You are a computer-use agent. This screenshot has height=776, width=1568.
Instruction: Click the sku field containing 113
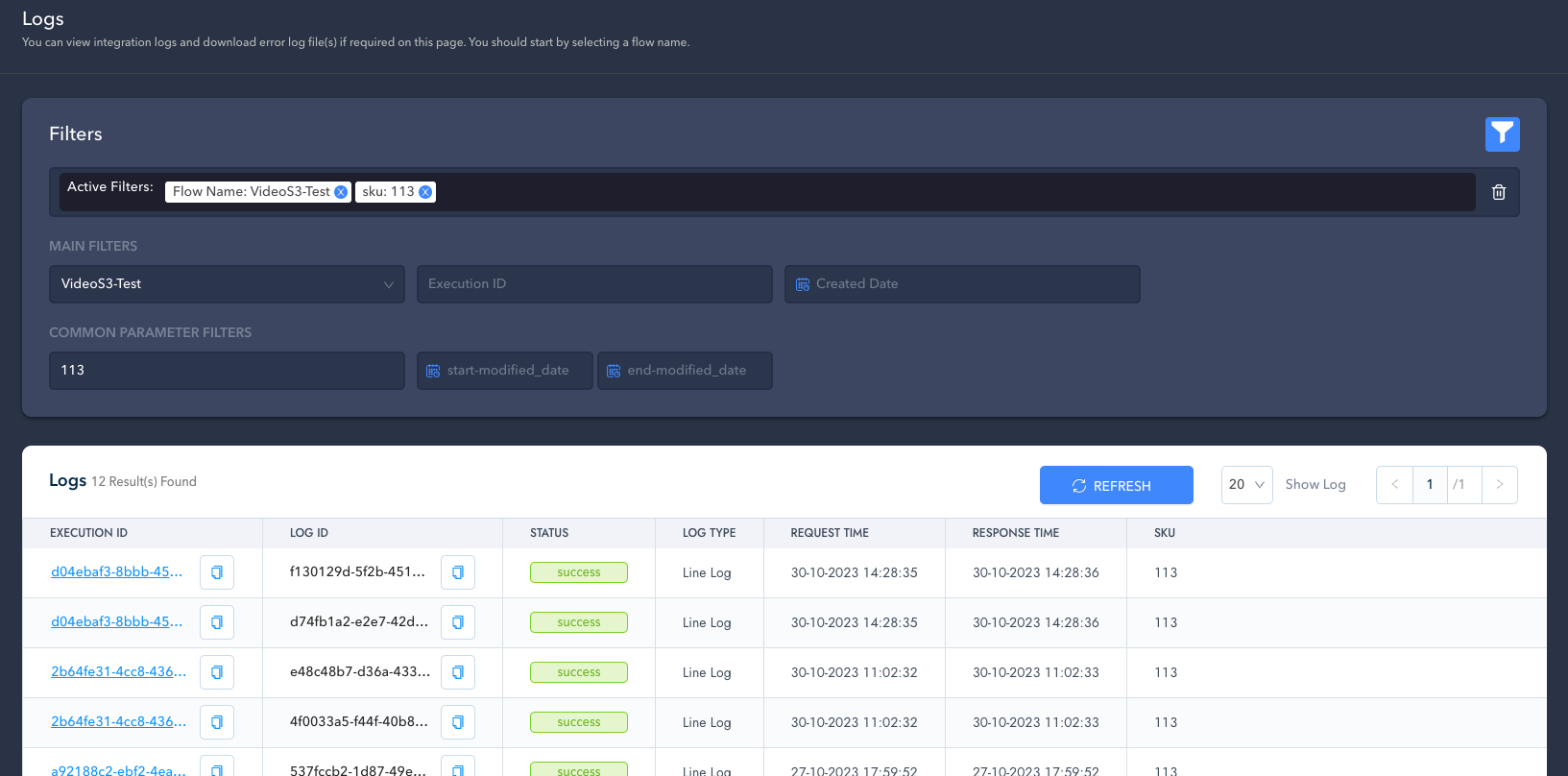[x=227, y=371]
